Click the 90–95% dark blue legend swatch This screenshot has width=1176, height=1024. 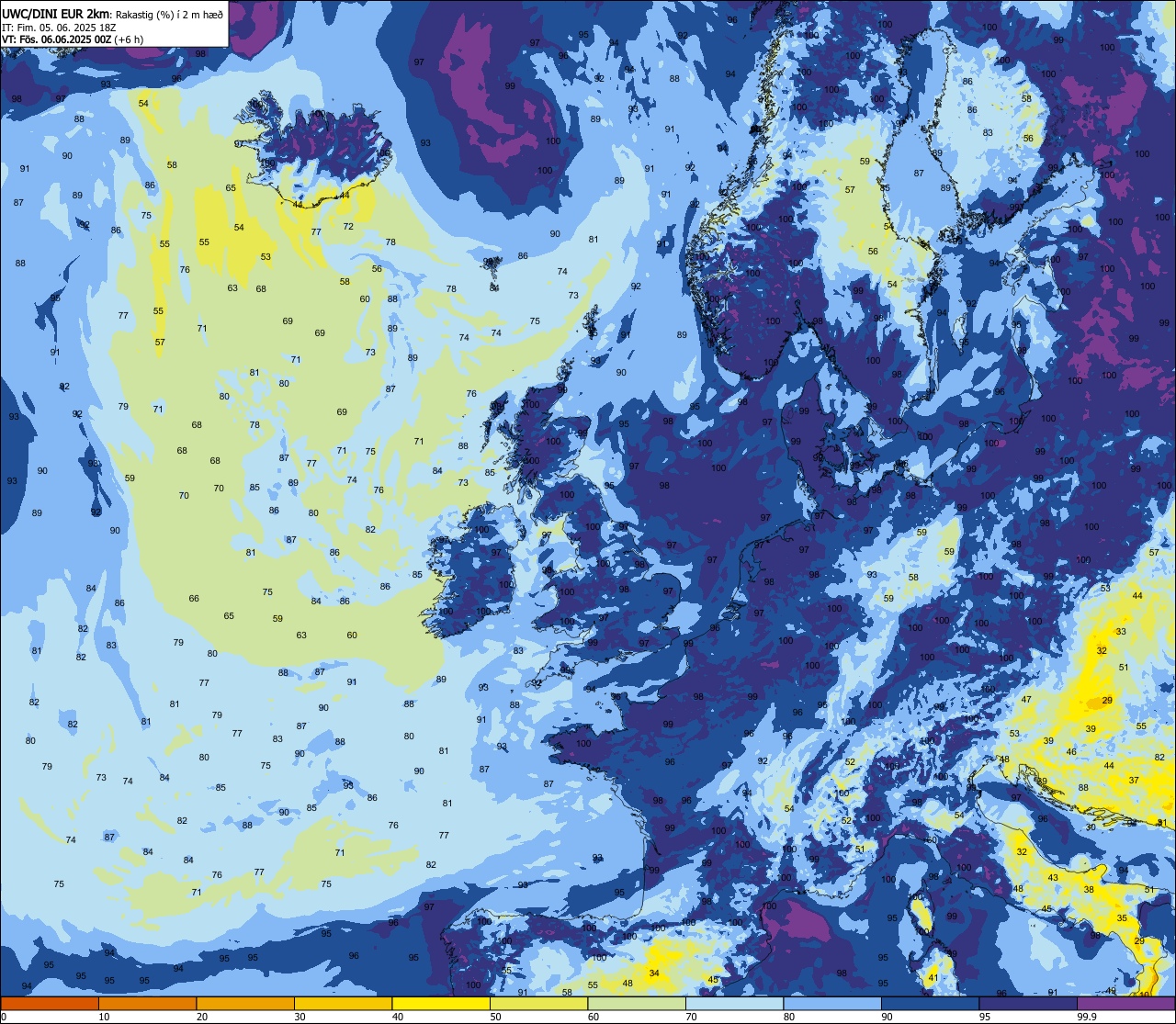pos(930,1003)
